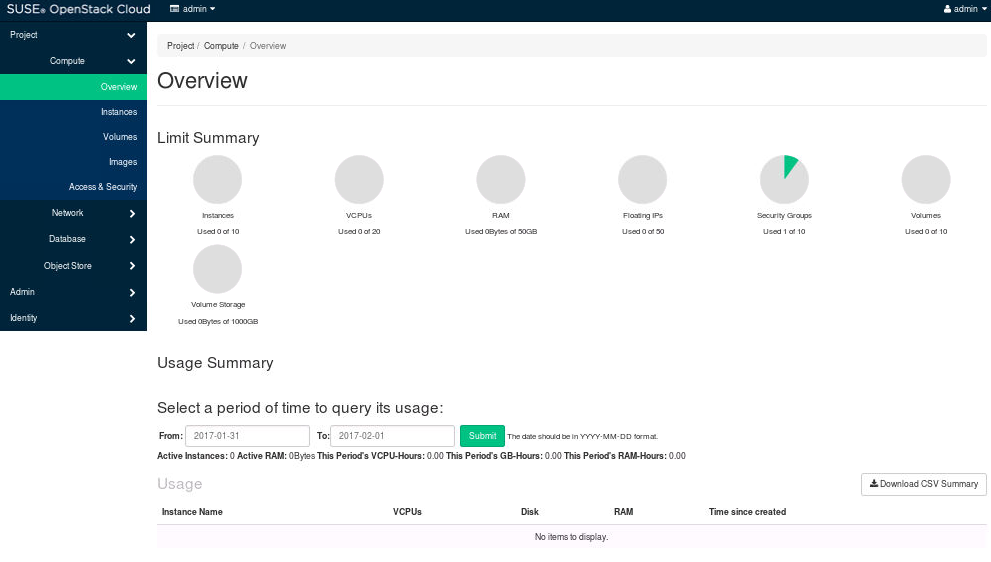The height and width of the screenshot is (562, 991).
Task: Click the Security Groups pie chart
Action: (784, 180)
